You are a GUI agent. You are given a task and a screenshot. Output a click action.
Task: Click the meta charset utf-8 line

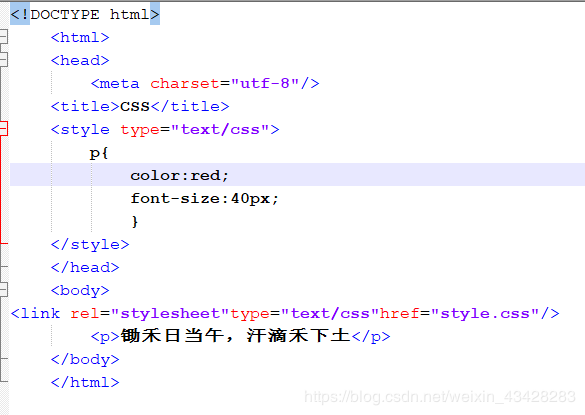click(205, 83)
